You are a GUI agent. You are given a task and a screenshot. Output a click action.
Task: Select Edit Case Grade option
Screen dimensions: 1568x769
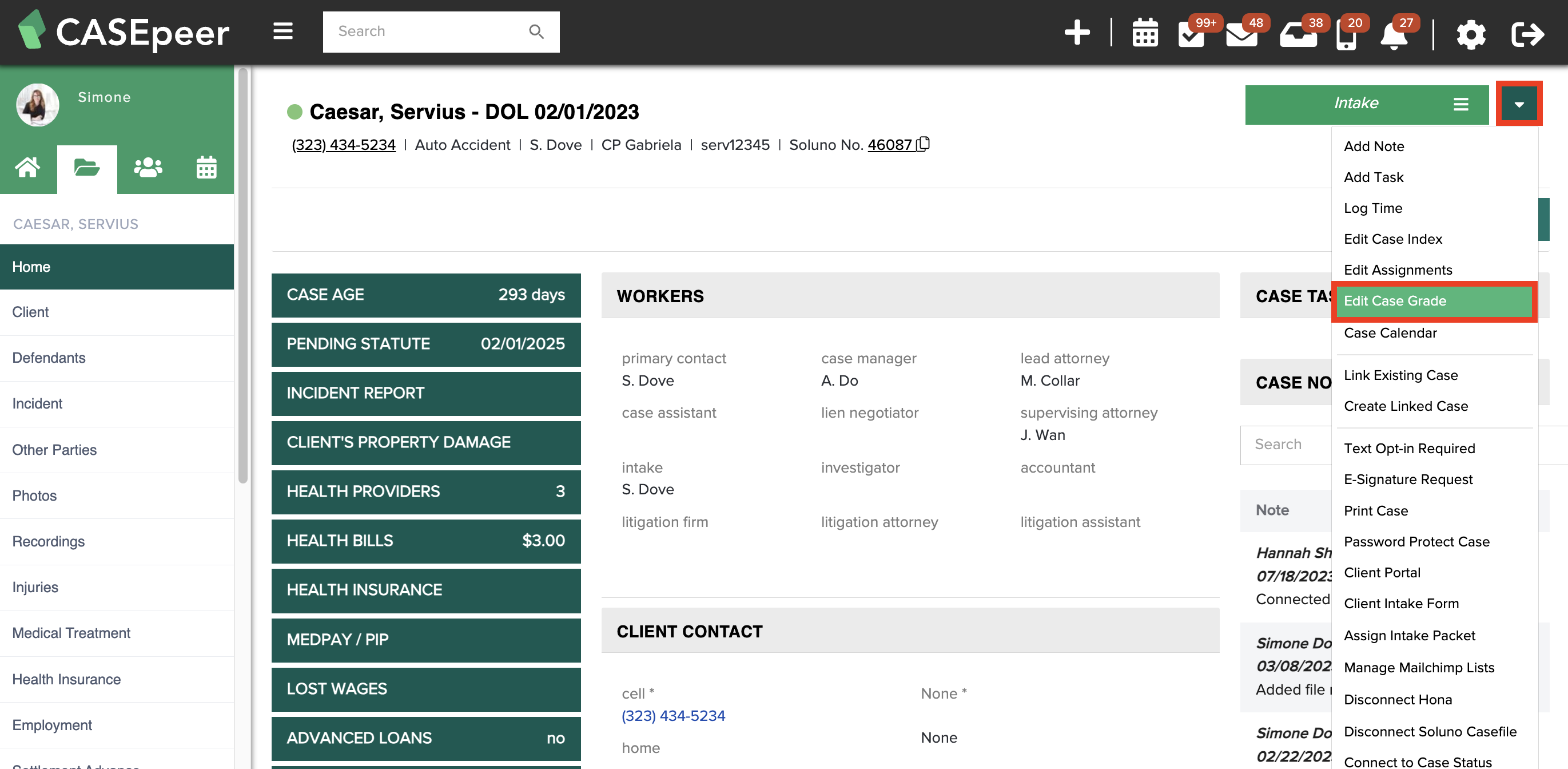click(1434, 301)
